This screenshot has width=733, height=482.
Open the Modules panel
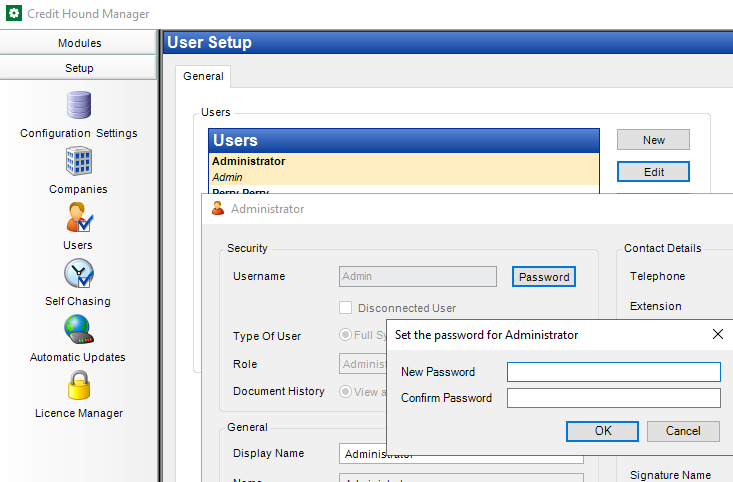tap(79, 43)
